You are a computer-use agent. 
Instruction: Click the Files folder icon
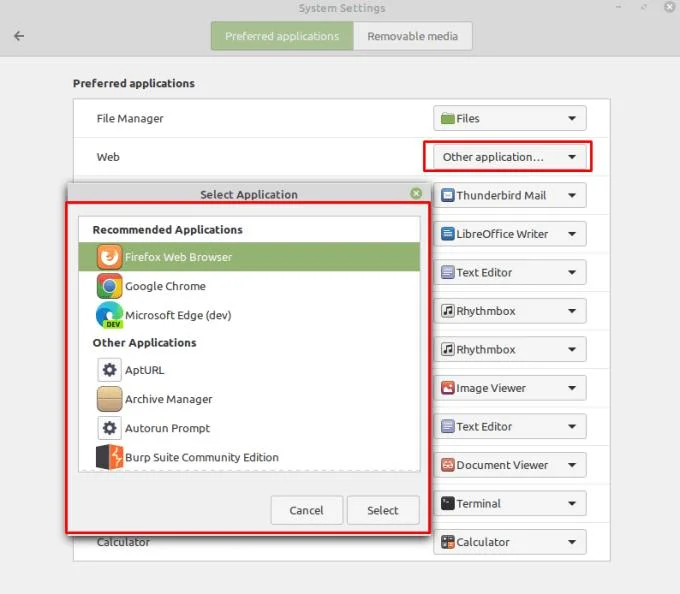pyautogui.click(x=448, y=118)
